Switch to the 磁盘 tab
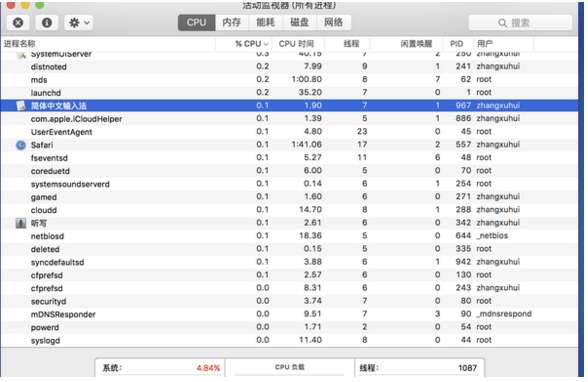Screen dimensions: 588x382 [299, 22]
